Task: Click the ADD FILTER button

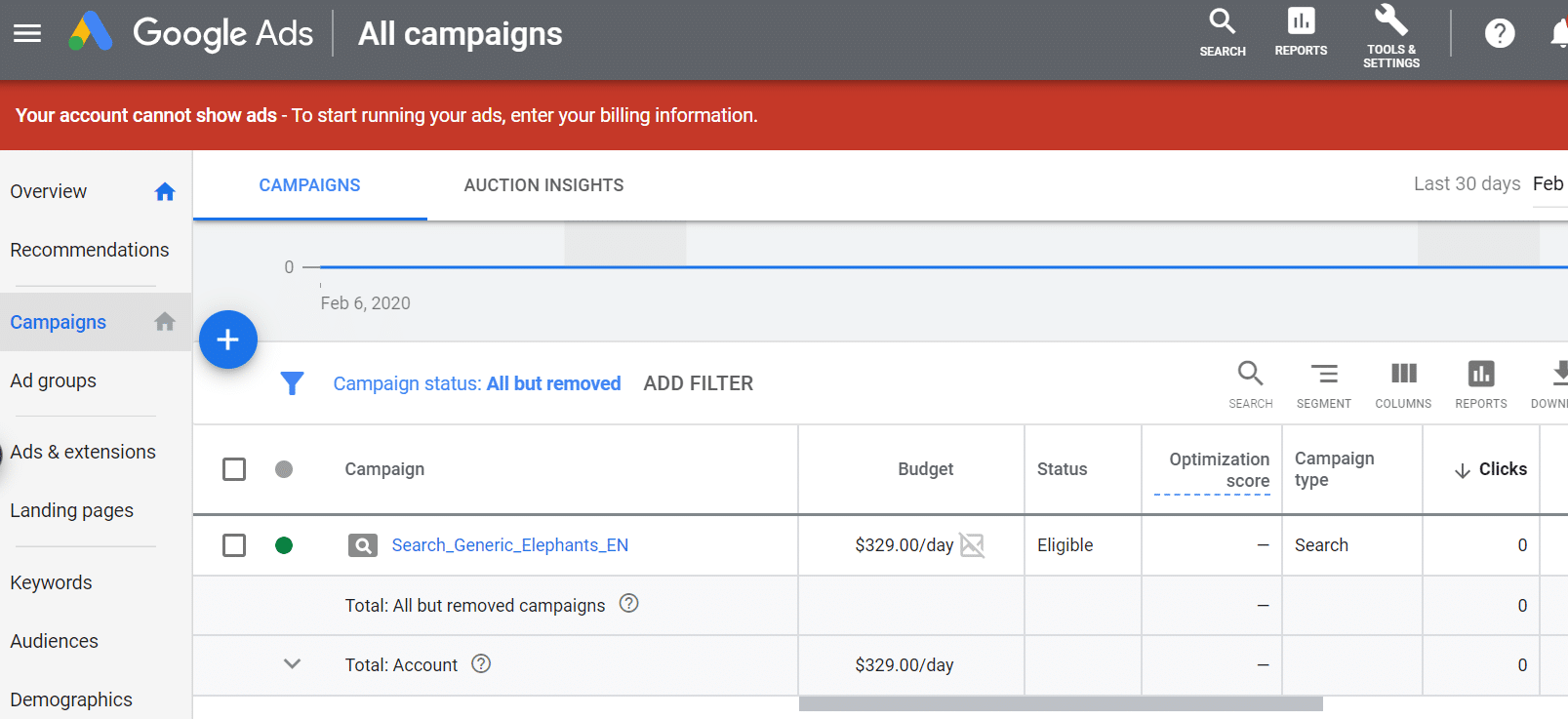Action: [x=698, y=383]
